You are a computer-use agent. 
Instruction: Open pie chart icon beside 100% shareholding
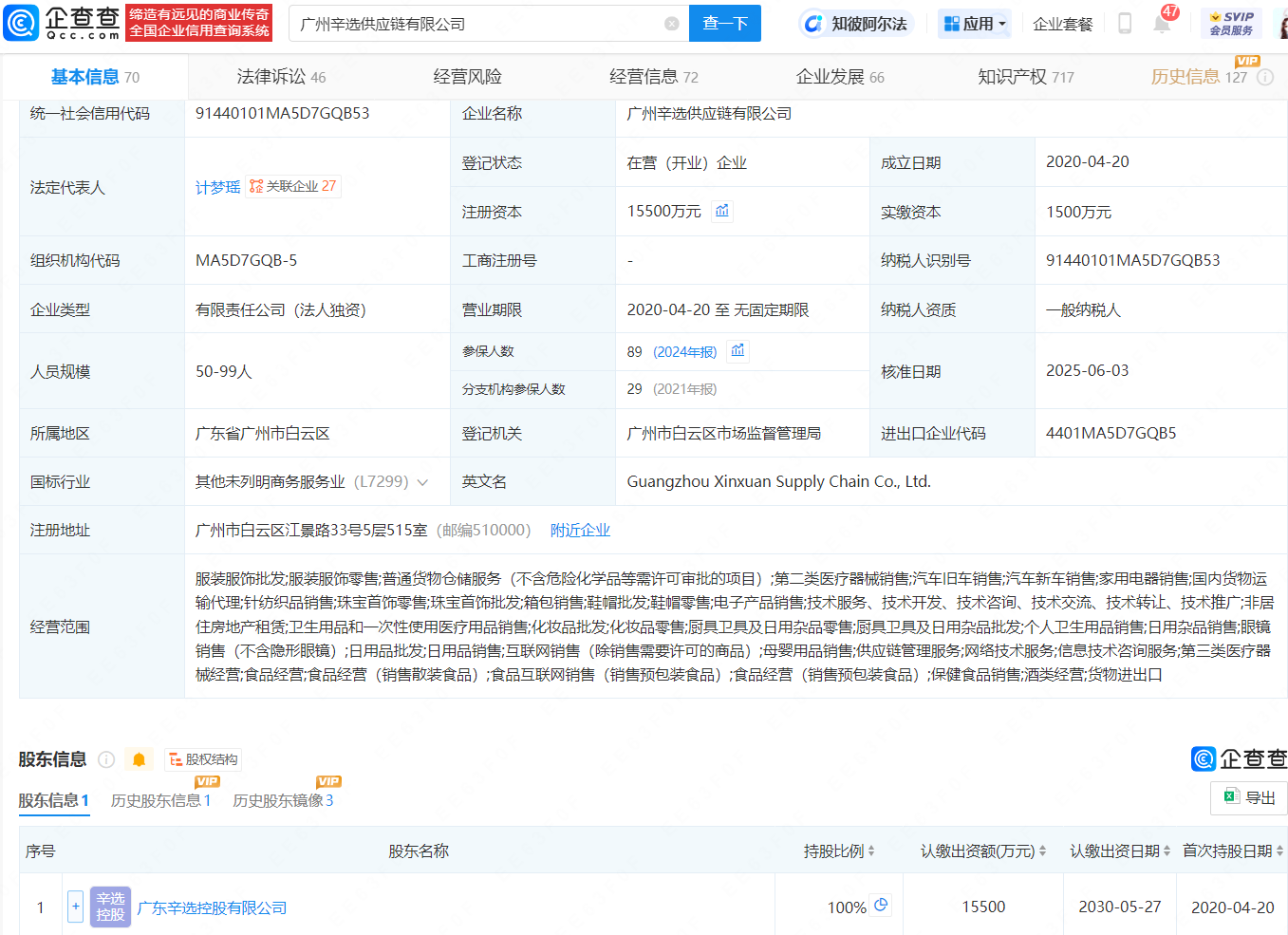pos(881,906)
